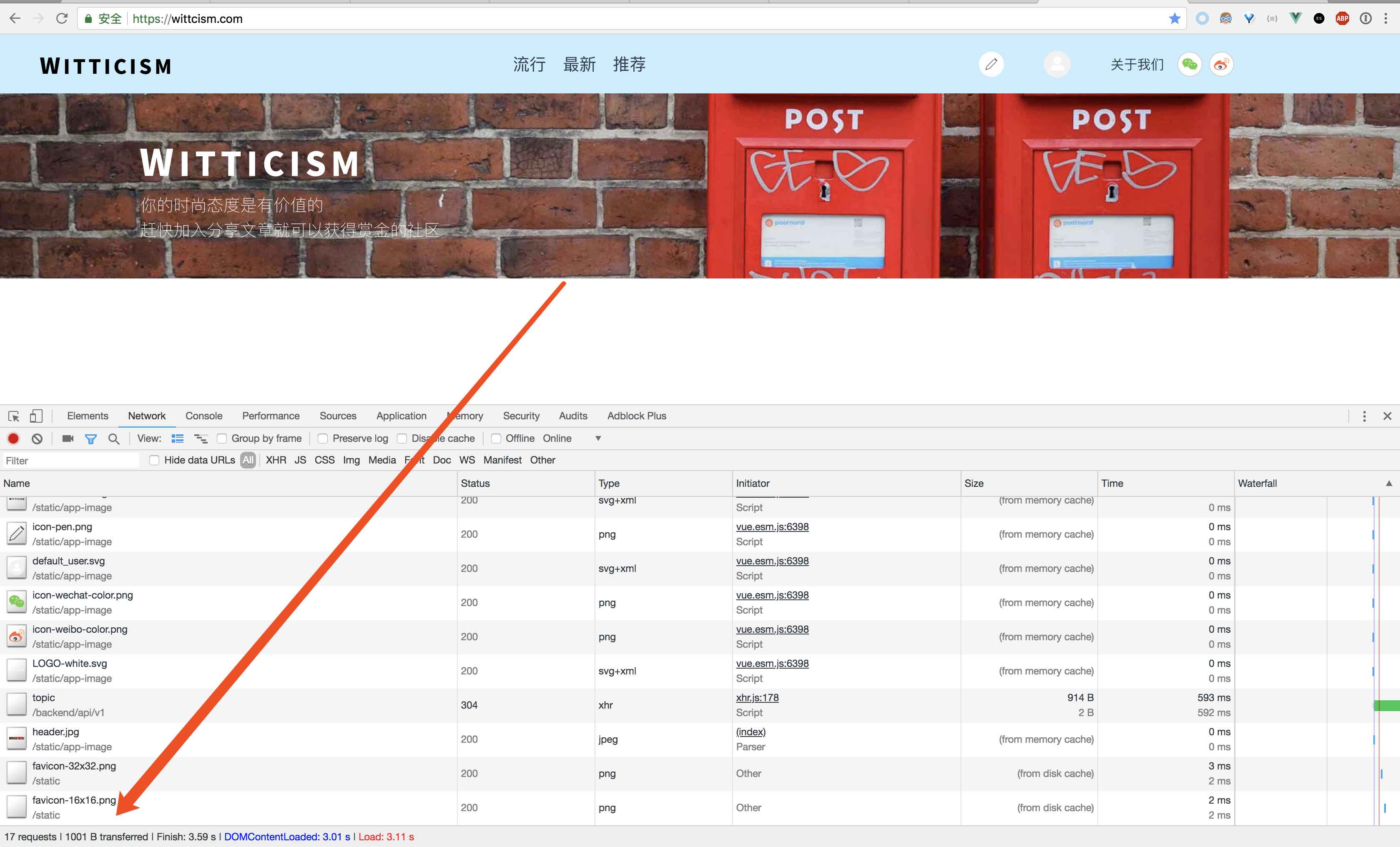Clear the network log
1400x847 pixels.
click(x=37, y=439)
